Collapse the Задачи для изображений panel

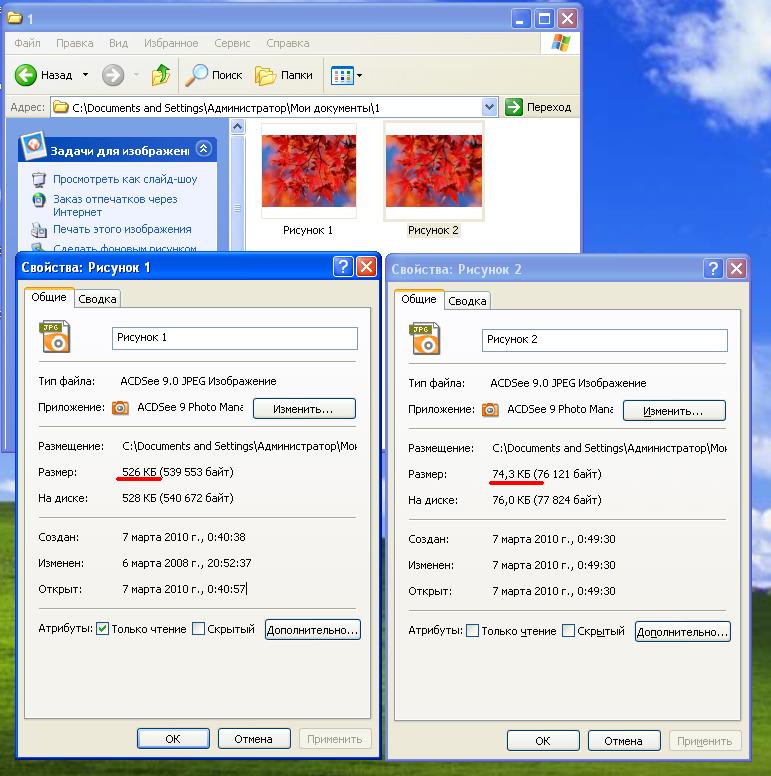pos(203,149)
